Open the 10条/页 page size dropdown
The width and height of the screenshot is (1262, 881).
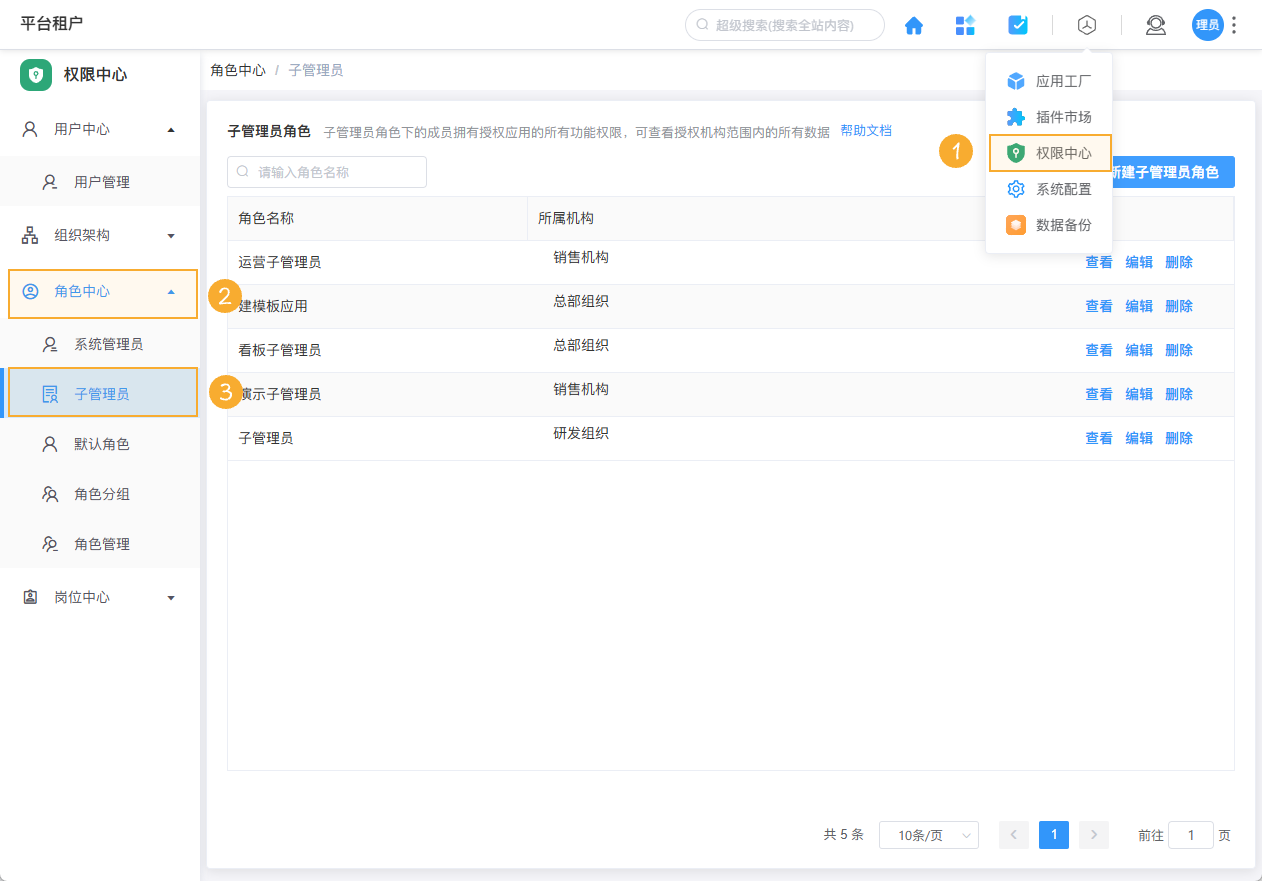[x=928, y=834]
